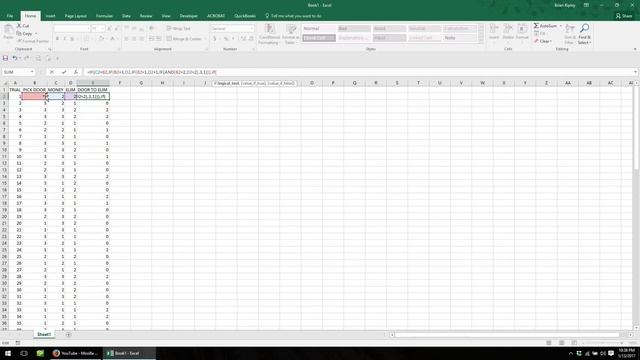The width and height of the screenshot is (640, 360).
Task: Open the Windows Start button
Action: (8, 353)
